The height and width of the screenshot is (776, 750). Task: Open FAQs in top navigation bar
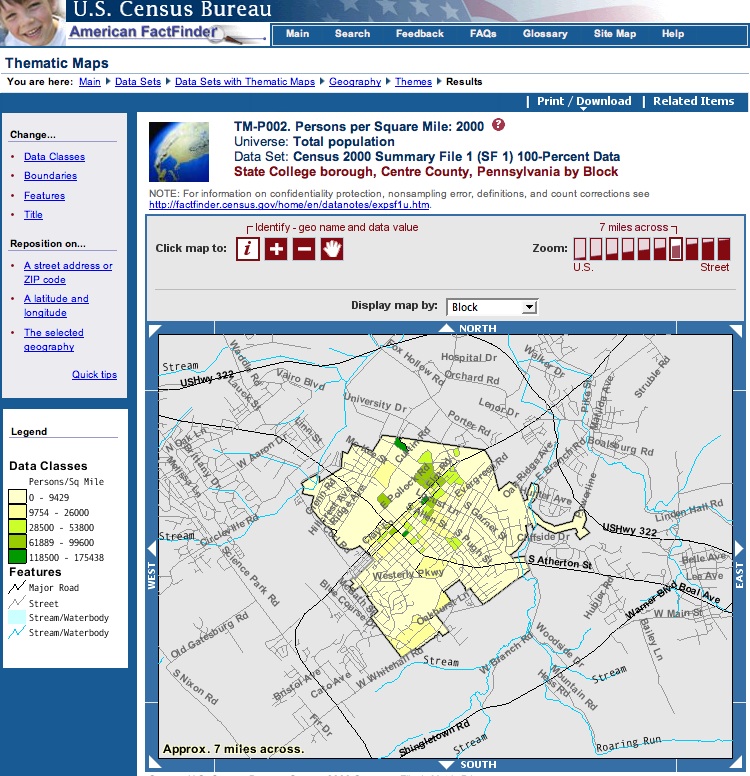click(x=483, y=34)
